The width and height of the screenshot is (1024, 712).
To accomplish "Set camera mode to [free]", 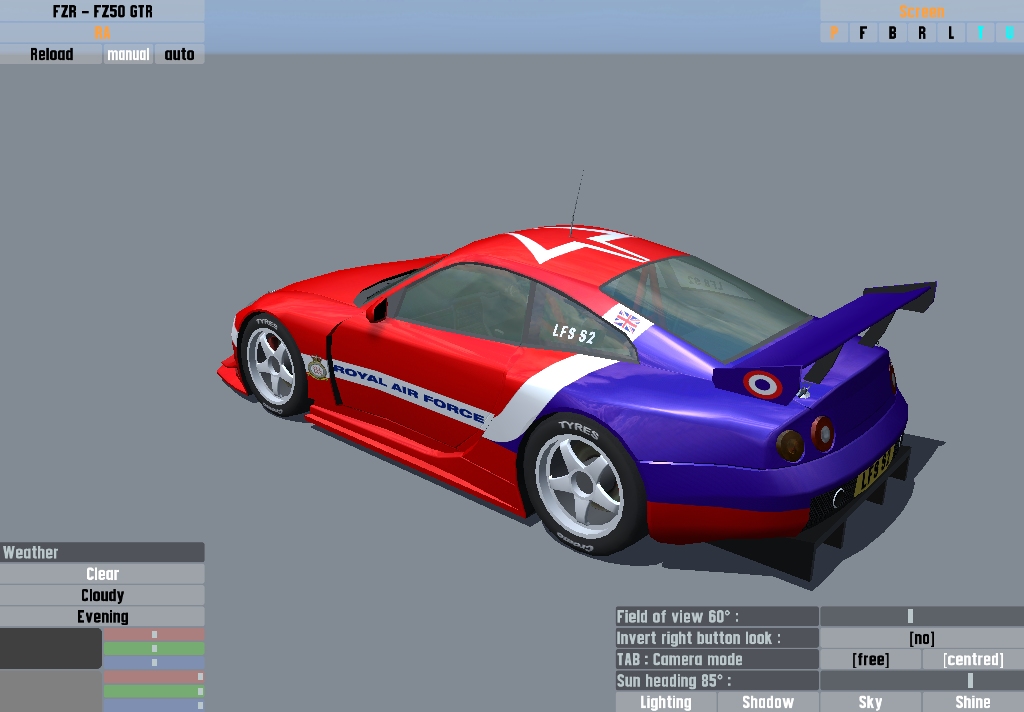I will click(x=871, y=660).
